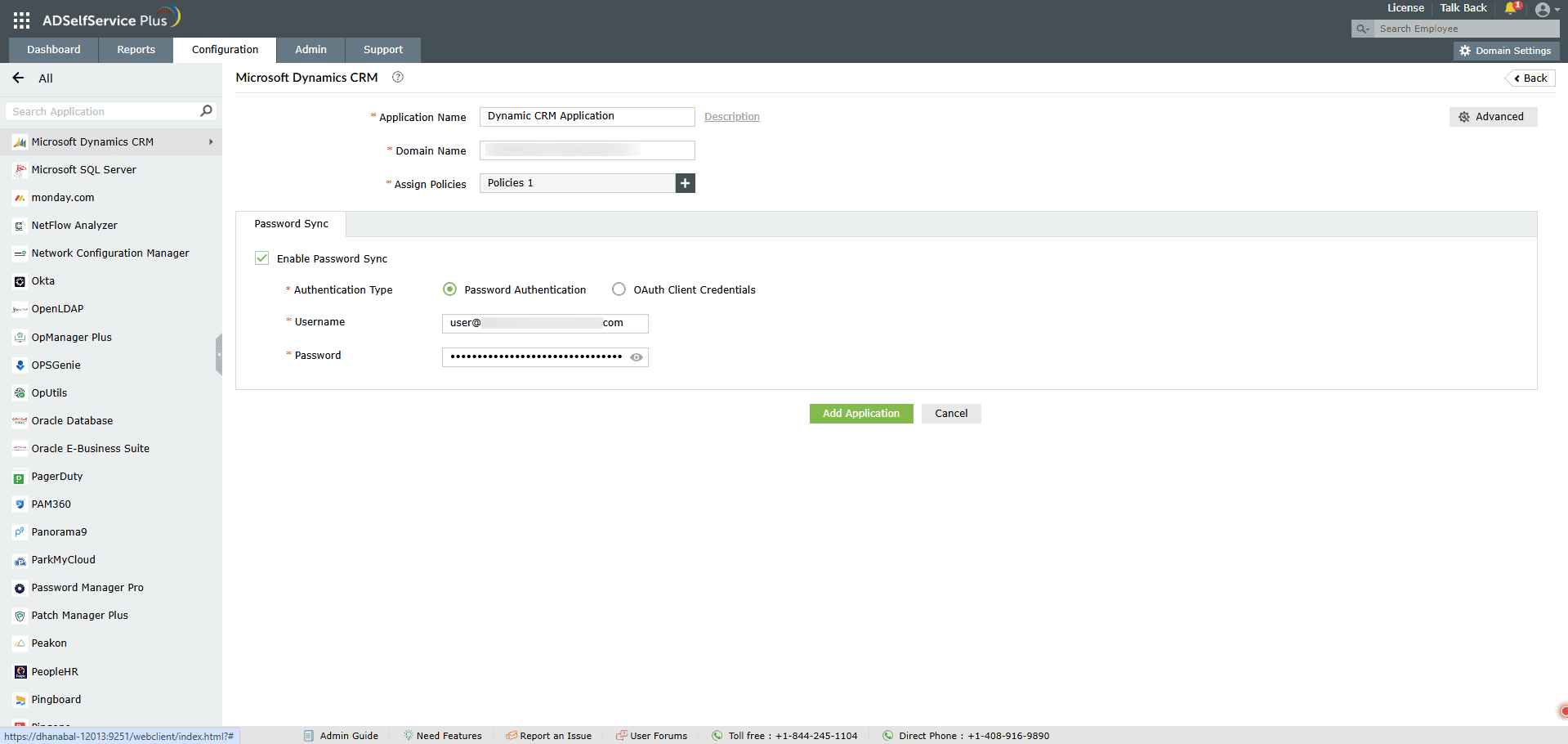Show the password with the eye icon
This screenshot has width=1568, height=744.
coord(637,357)
